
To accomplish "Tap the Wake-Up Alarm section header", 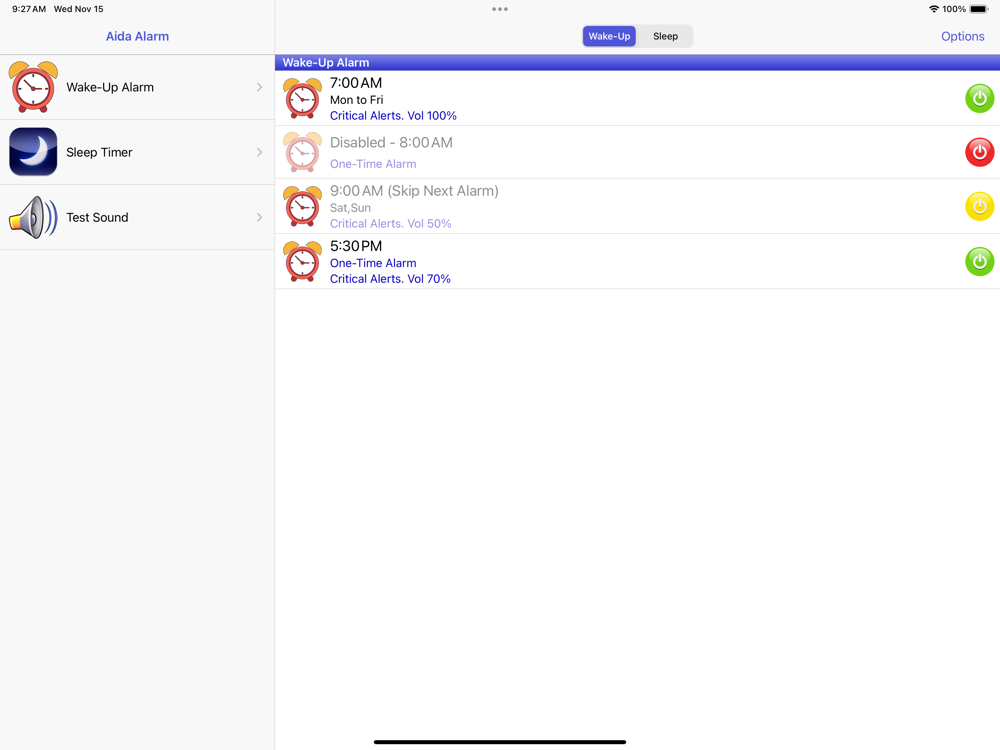I will 637,62.
